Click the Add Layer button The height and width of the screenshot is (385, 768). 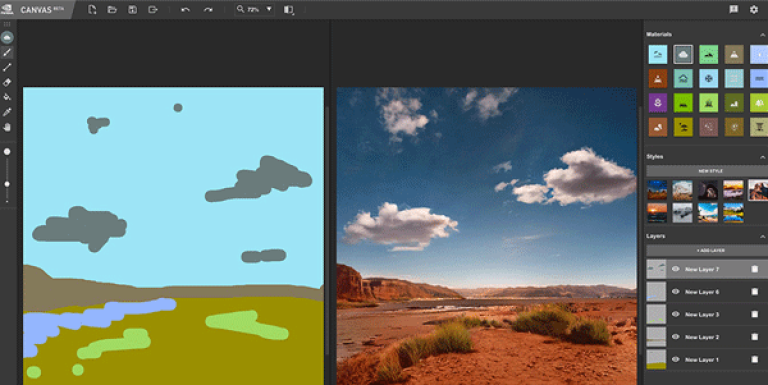pyautogui.click(x=710, y=250)
